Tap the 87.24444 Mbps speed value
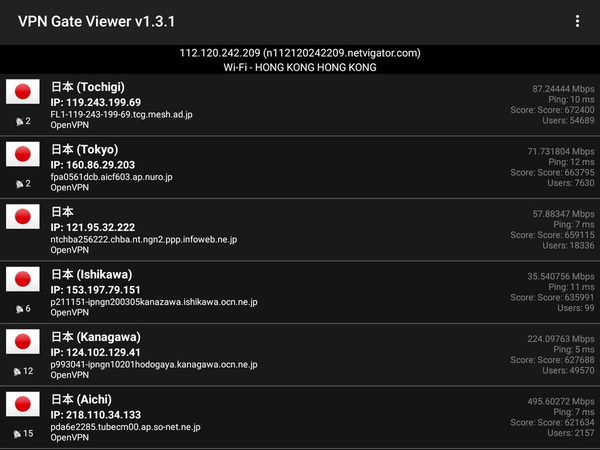This screenshot has width=600, height=450. pos(563,89)
